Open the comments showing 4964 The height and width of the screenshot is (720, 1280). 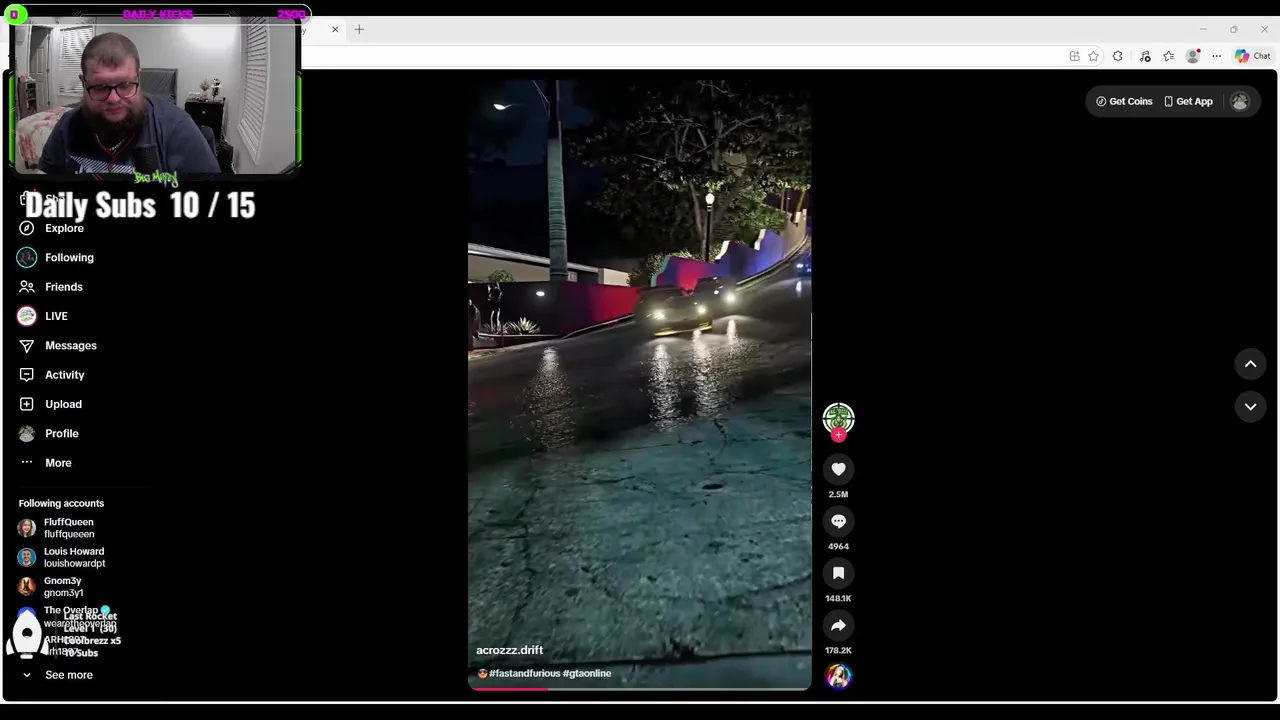pyautogui.click(x=838, y=521)
